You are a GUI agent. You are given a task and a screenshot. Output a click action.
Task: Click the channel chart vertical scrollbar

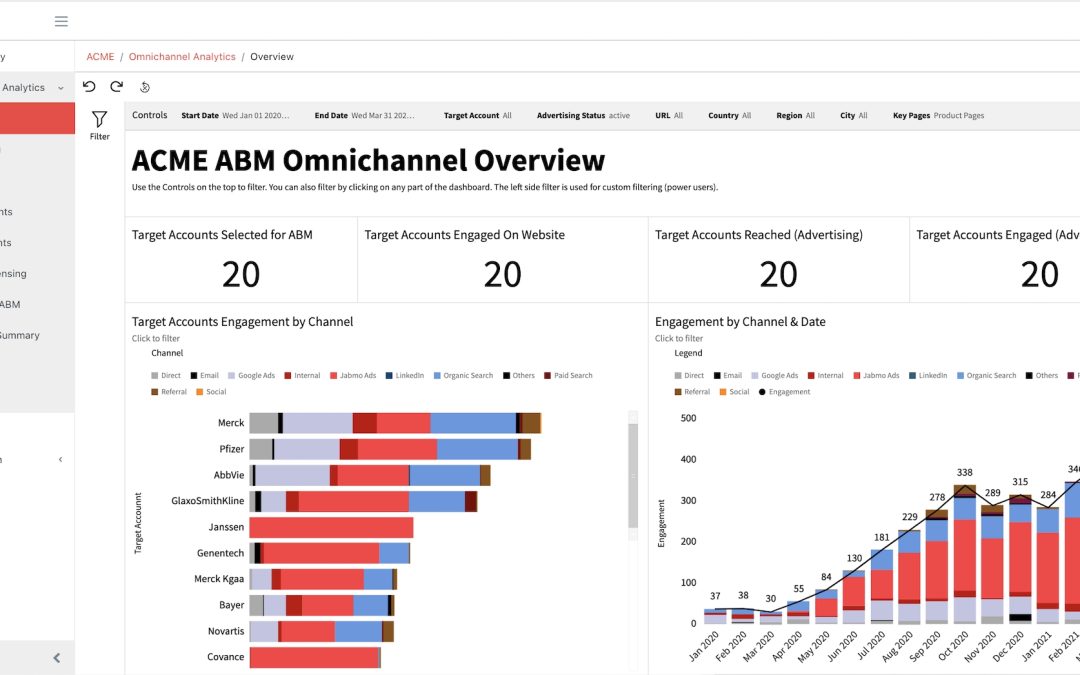pyautogui.click(x=633, y=475)
